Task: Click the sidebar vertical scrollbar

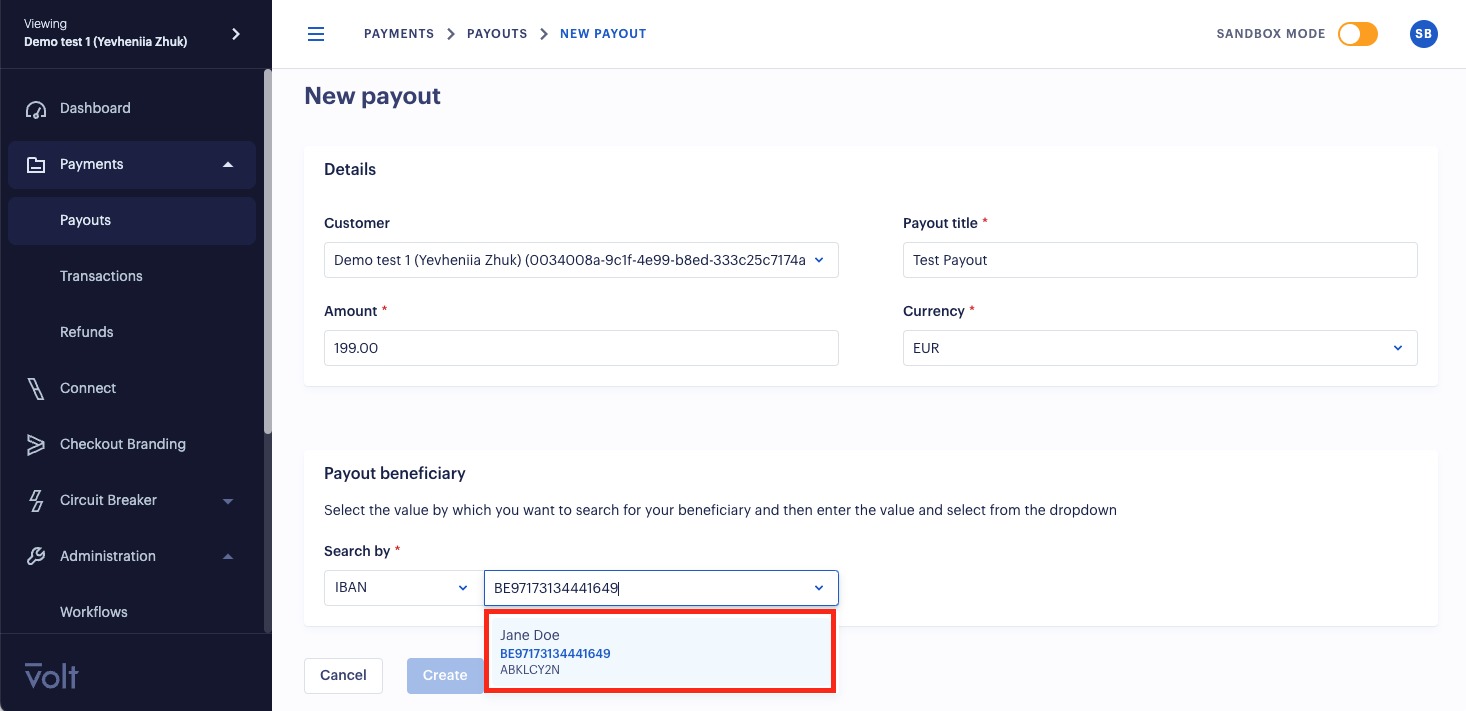Action: click(x=267, y=250)
